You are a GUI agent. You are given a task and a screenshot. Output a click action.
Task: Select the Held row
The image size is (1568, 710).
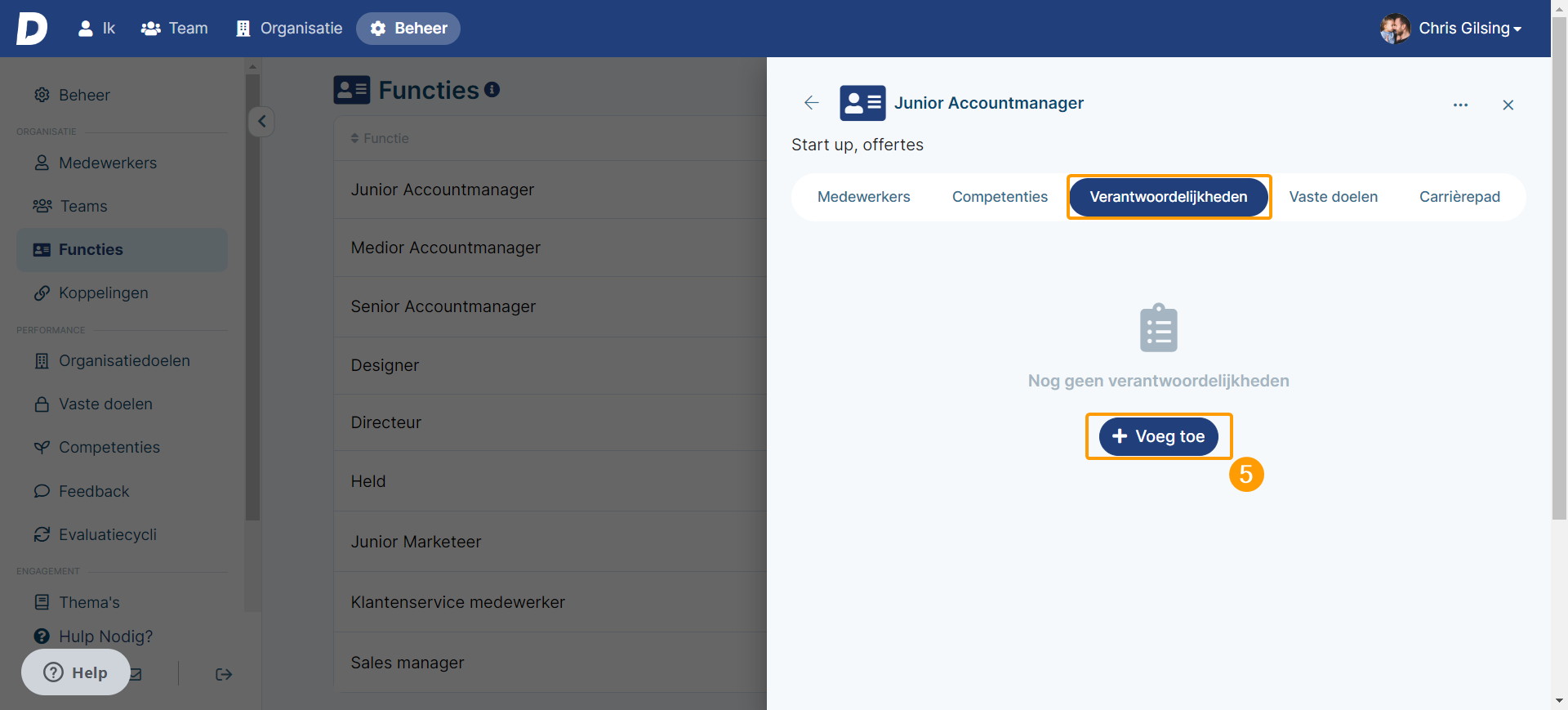pos(550,481)
